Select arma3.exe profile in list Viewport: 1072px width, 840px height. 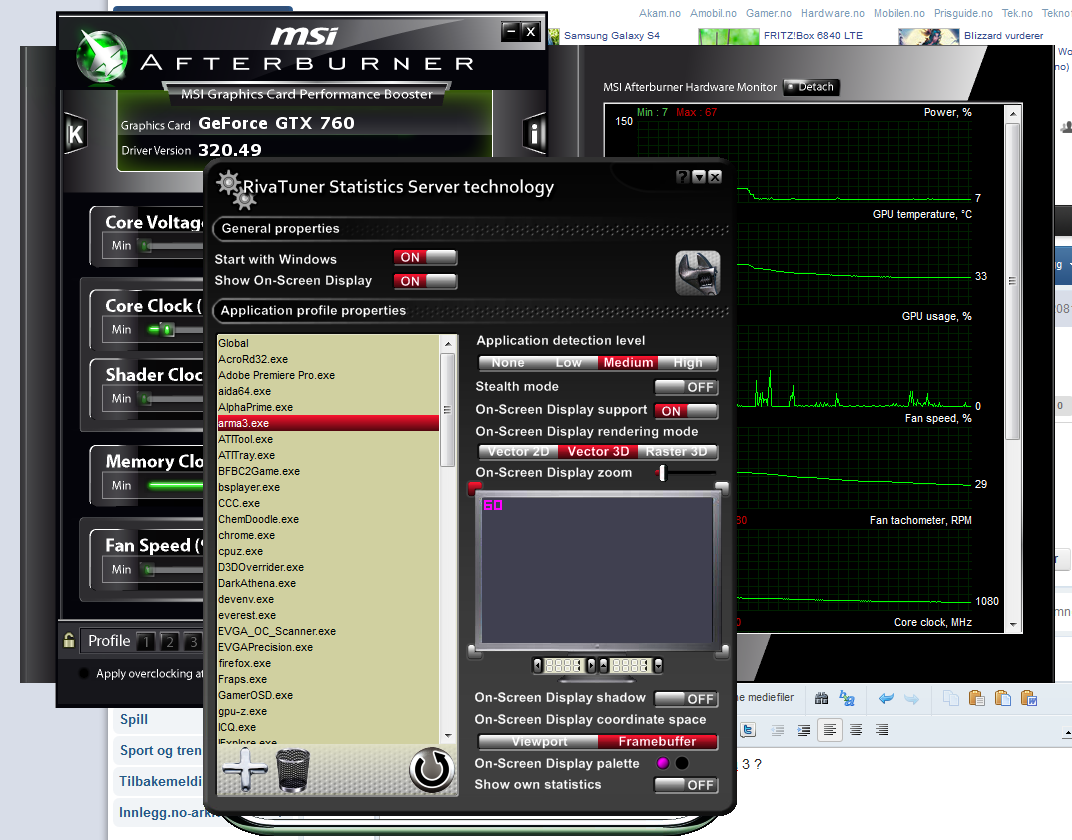click(x=328, y=423)
